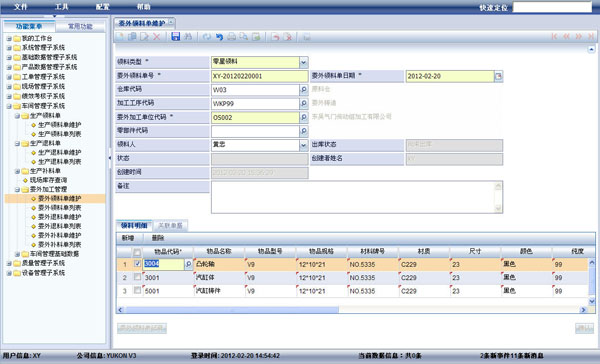The width and height of the screenshot is (600, 364).
Task: Click the blue Undo arrow icon
Action: (x=219, y=37)
